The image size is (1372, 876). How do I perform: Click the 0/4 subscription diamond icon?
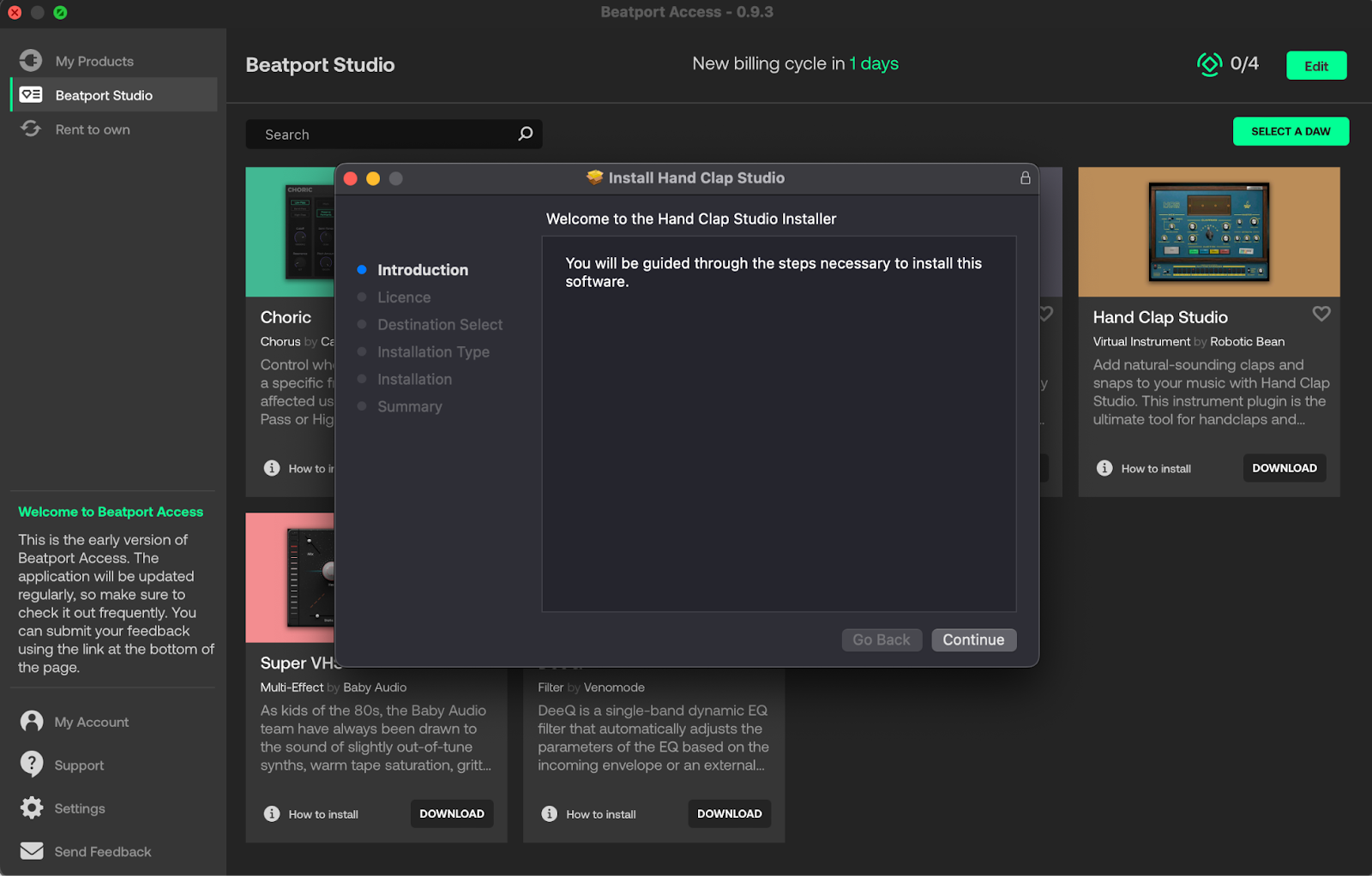(x=1209, y=64)
